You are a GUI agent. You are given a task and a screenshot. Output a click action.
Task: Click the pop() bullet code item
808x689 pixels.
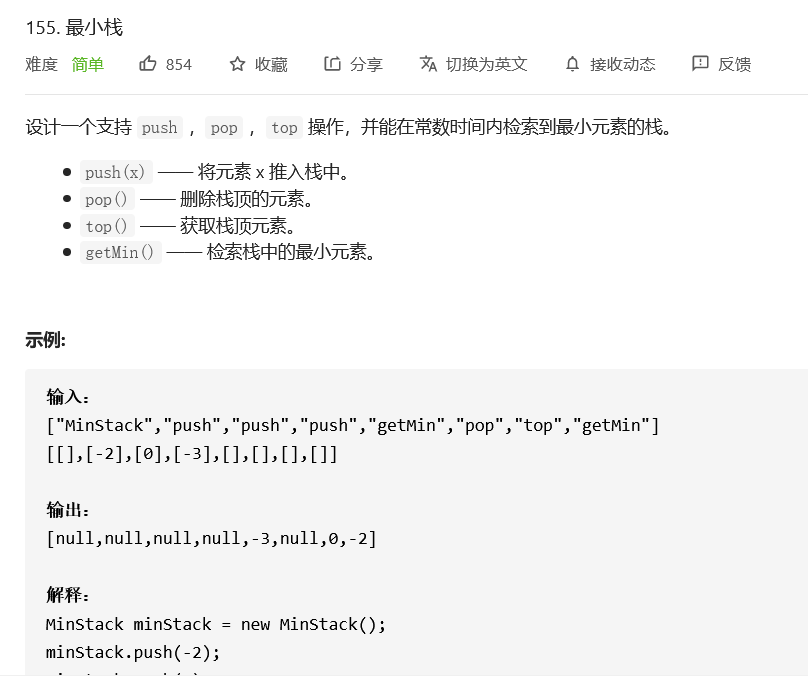107,199
